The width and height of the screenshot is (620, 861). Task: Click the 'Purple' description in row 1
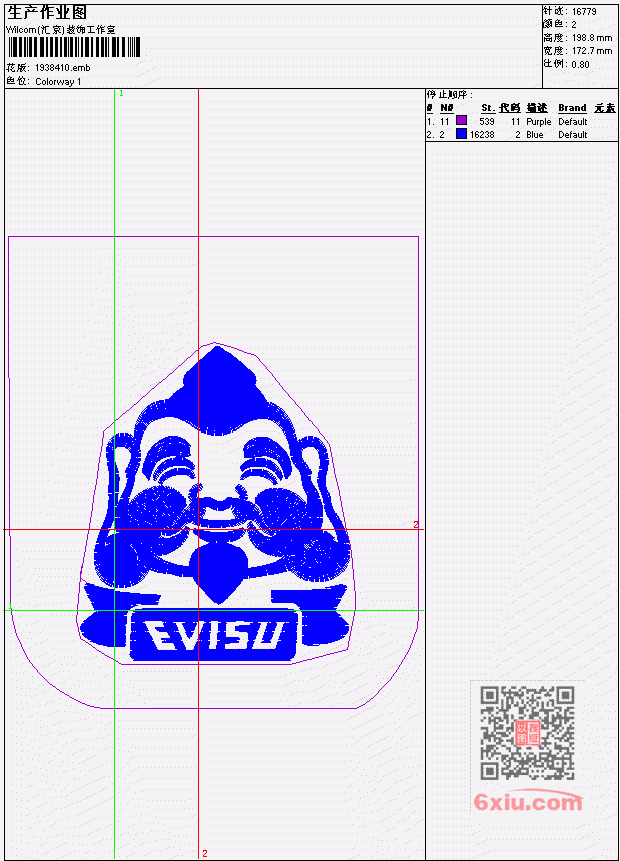[x=539, y=121]
